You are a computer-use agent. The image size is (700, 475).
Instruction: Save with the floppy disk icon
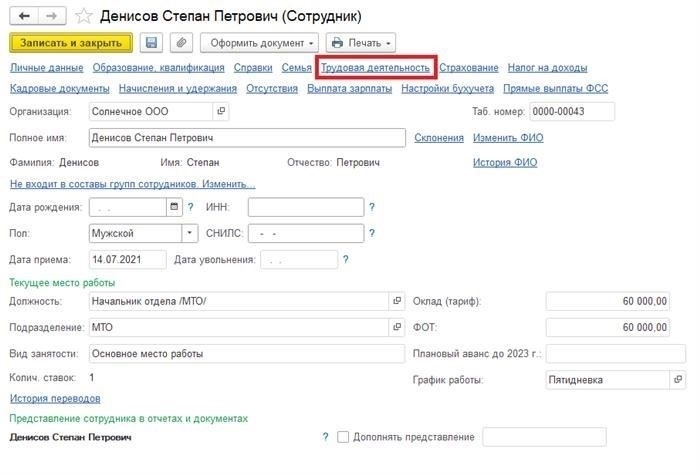151,43
